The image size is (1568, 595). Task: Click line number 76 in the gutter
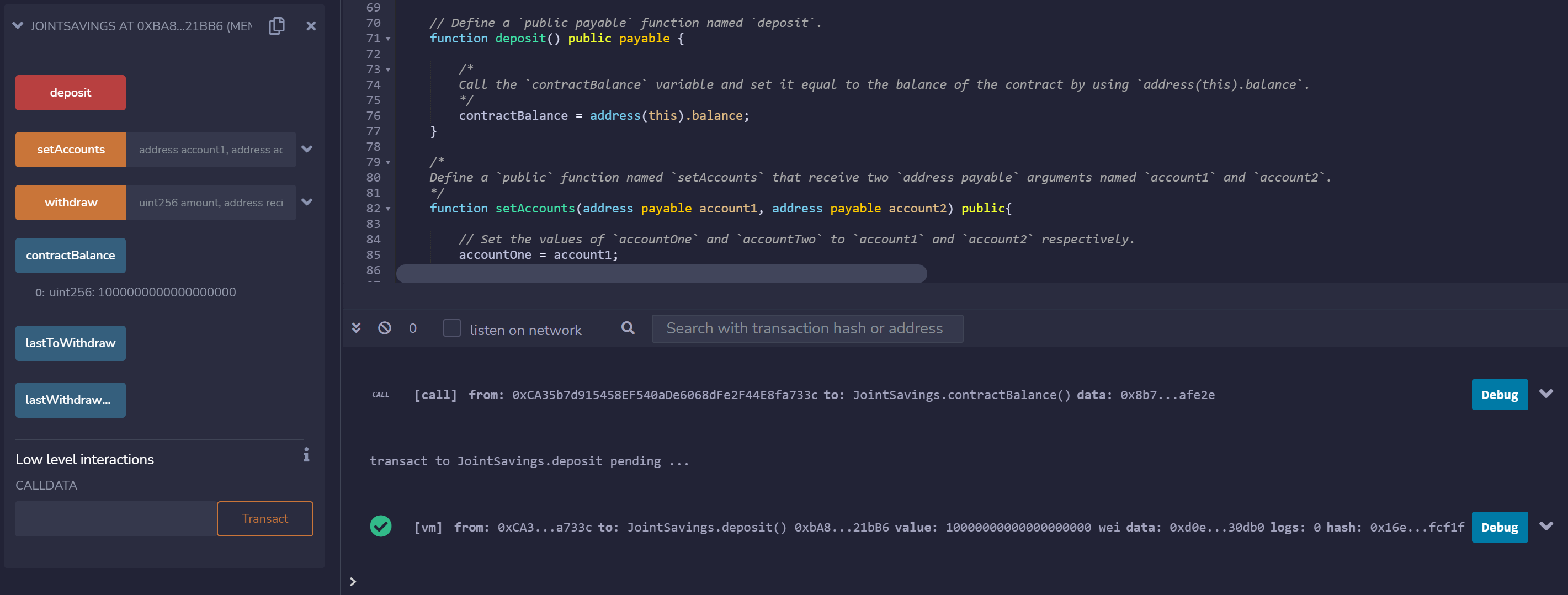[373, 116]
